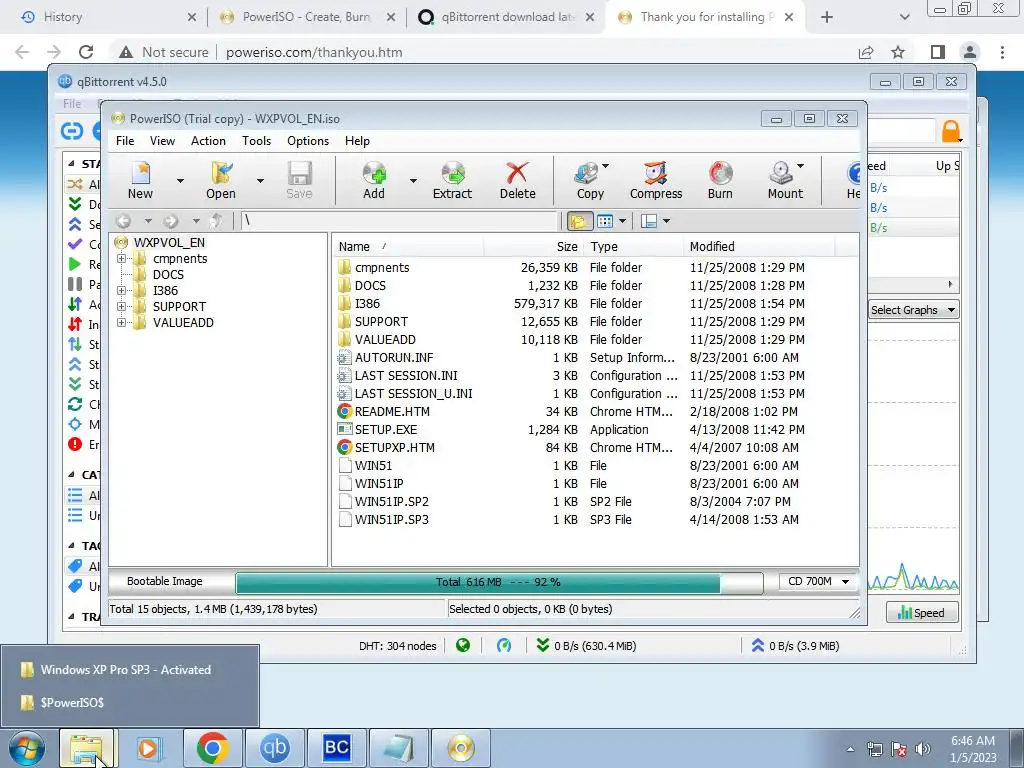Switch to qBittorrent download browser tab
The height and width of the screenshot is (768, 1024).
504,17
